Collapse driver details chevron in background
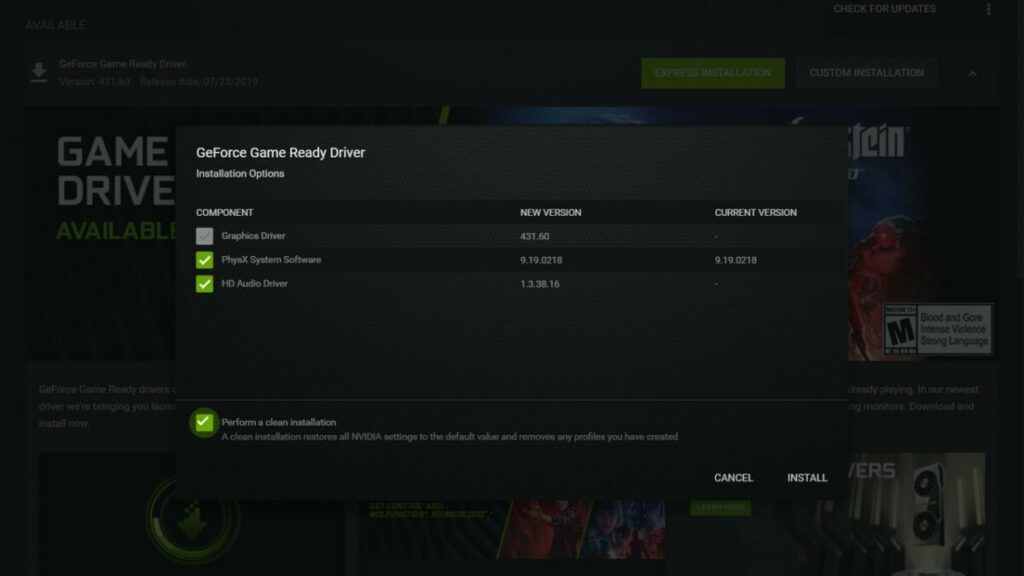Viewport: 1024px width, 576px height. [x=972, y=74]
